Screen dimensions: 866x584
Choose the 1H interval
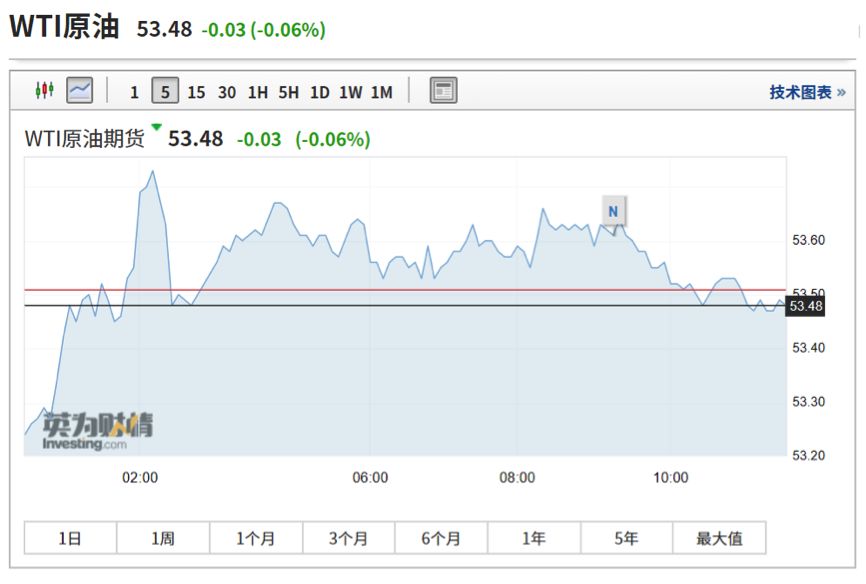tap(258, 92)
